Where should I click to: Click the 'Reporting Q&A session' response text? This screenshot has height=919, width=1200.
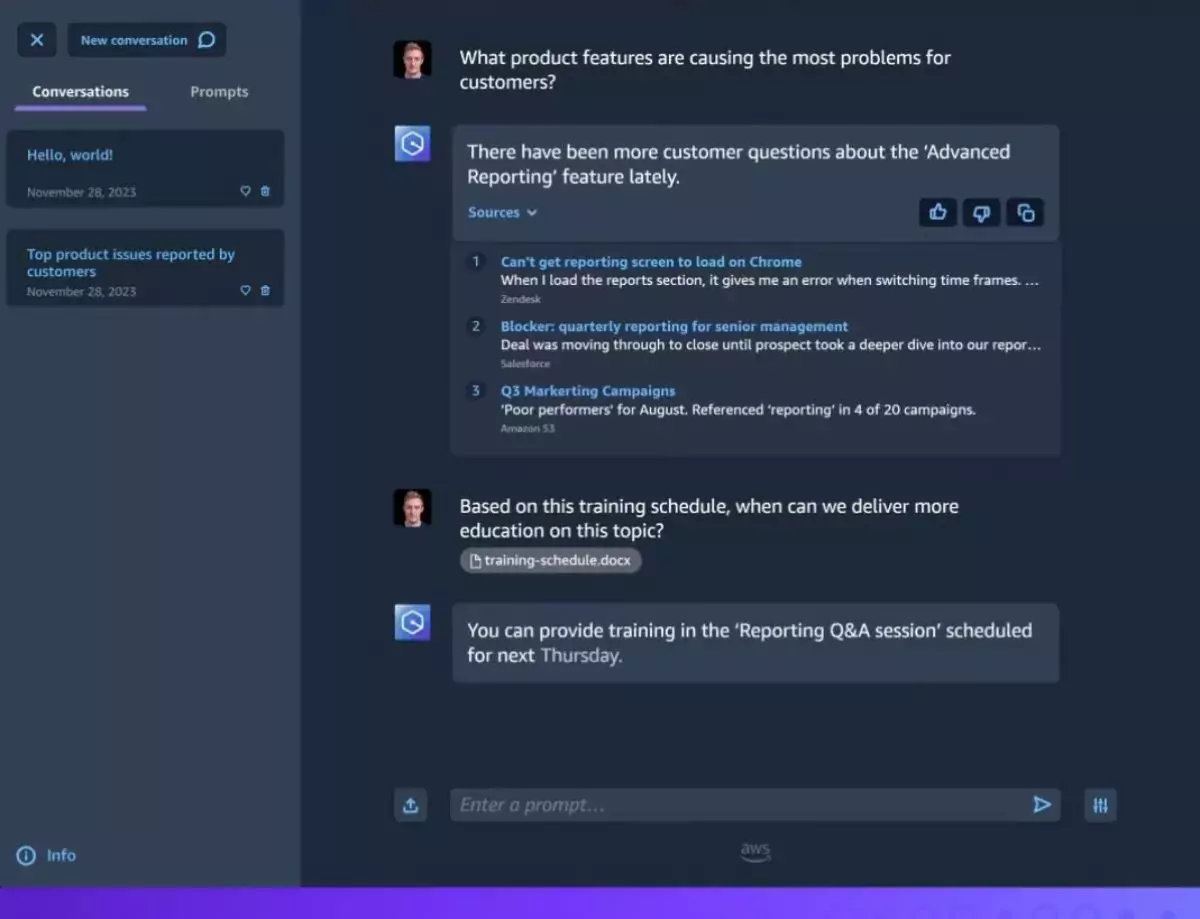tap(750, 643)
